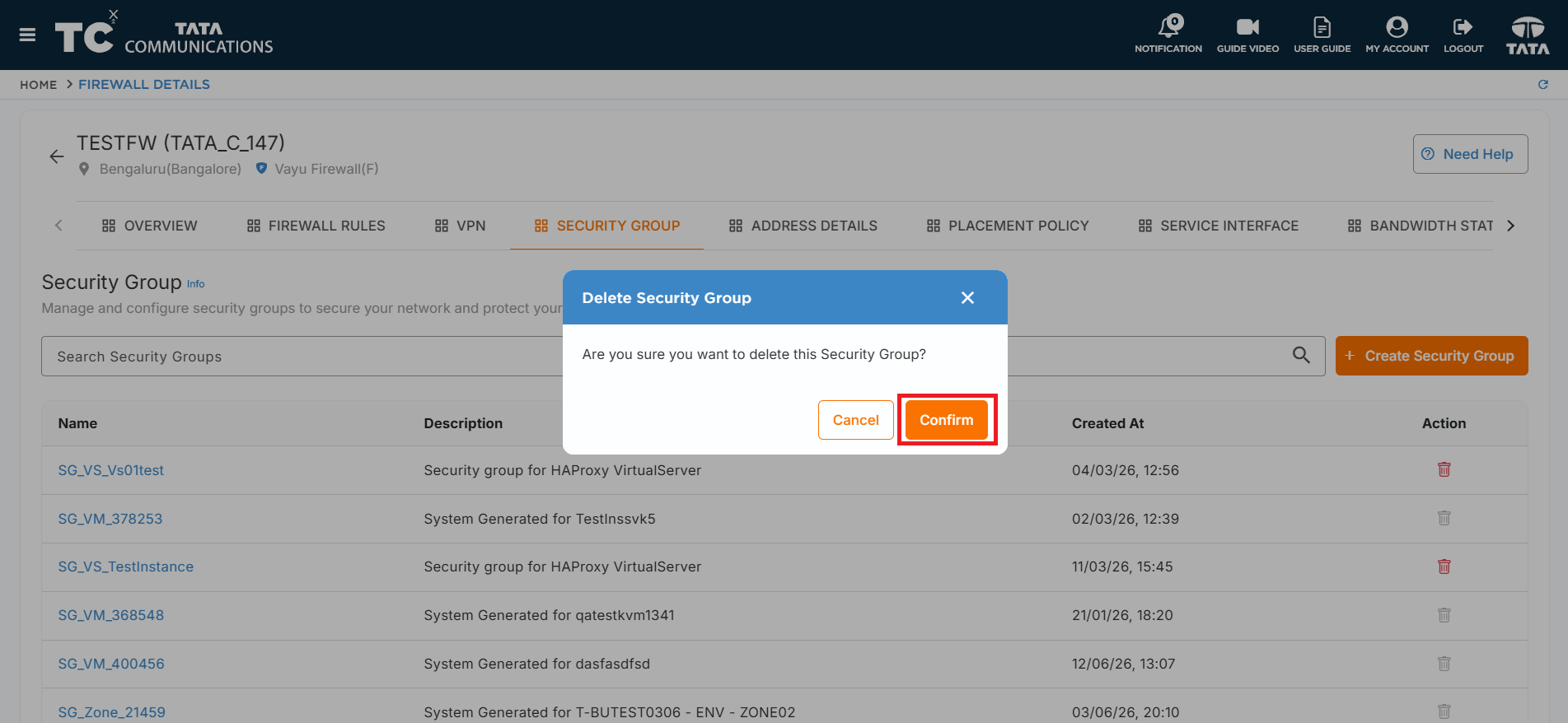Delete the SG_VS_TestInstance security group

pos(1444,567)
